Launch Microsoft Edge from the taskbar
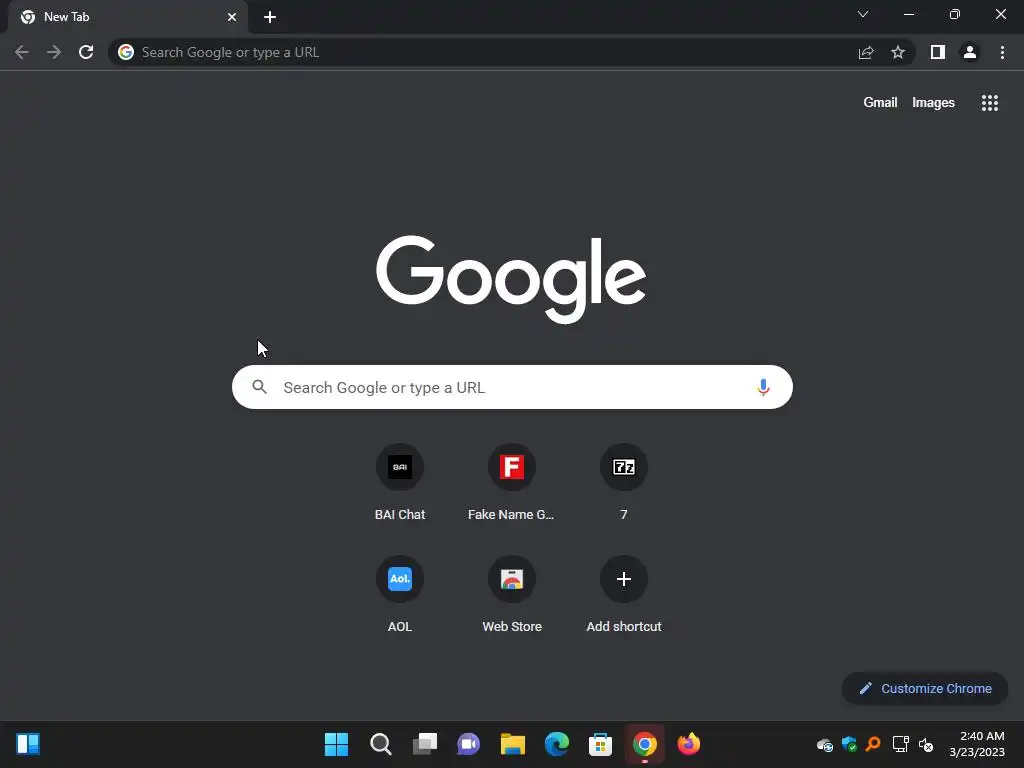Screen dimensions: 1024x768 [556, 744]
